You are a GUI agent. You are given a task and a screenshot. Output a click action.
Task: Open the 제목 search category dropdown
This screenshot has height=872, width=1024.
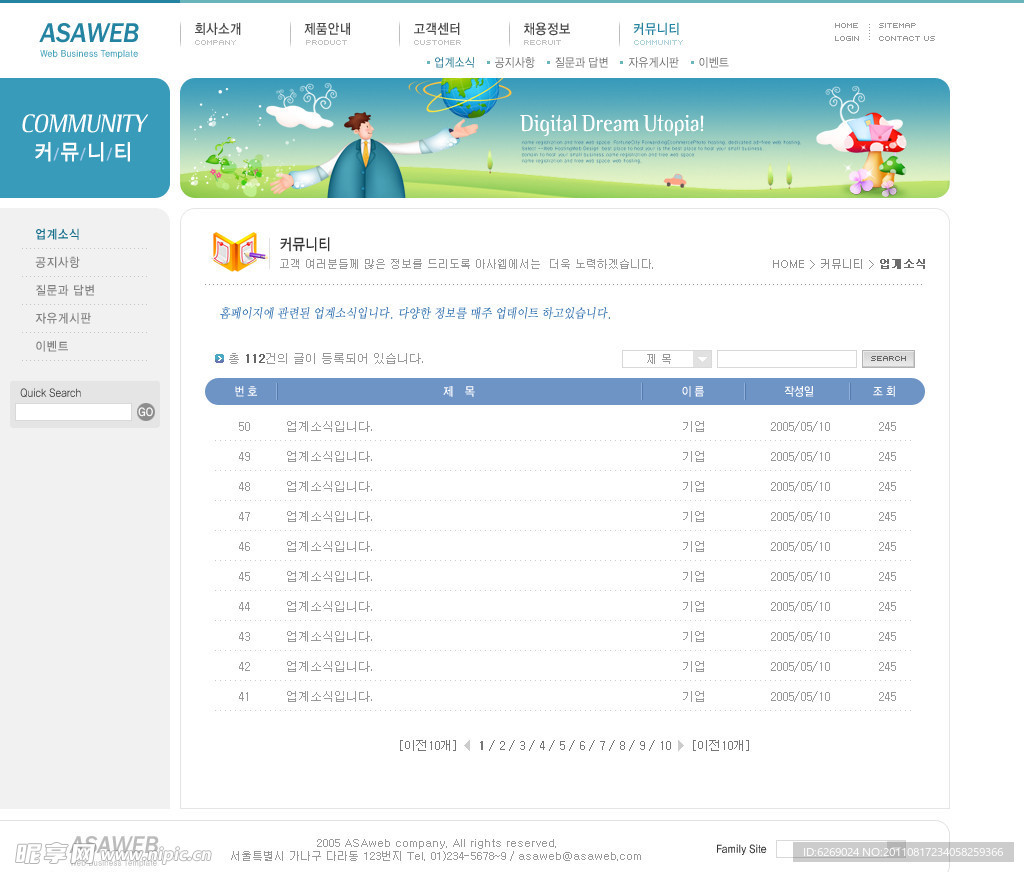pyautogui.click(x=666, y=359)
